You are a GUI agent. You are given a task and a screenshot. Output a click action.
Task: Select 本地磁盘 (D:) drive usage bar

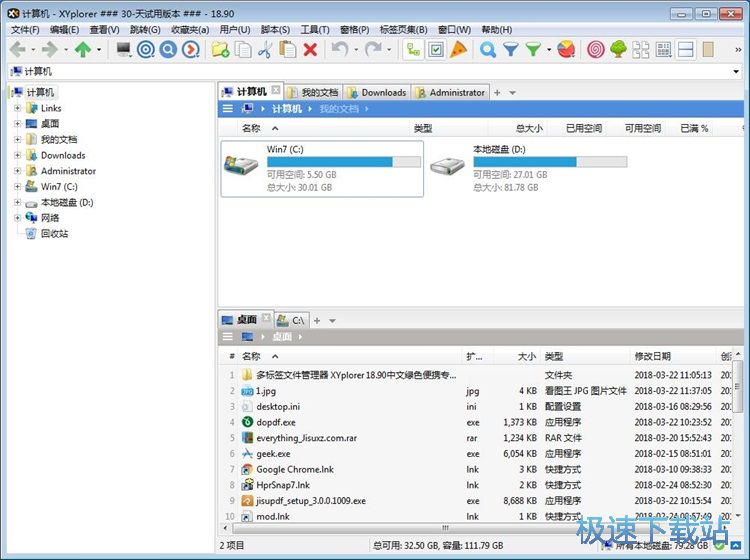point(549,162)
